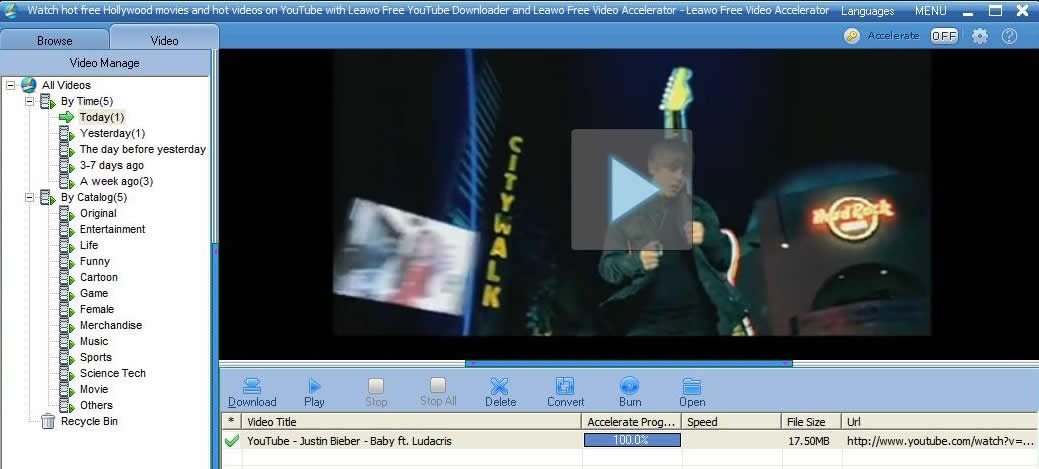
Task: Click the Delete toolbar icon
Action: [x=500, y=386]
